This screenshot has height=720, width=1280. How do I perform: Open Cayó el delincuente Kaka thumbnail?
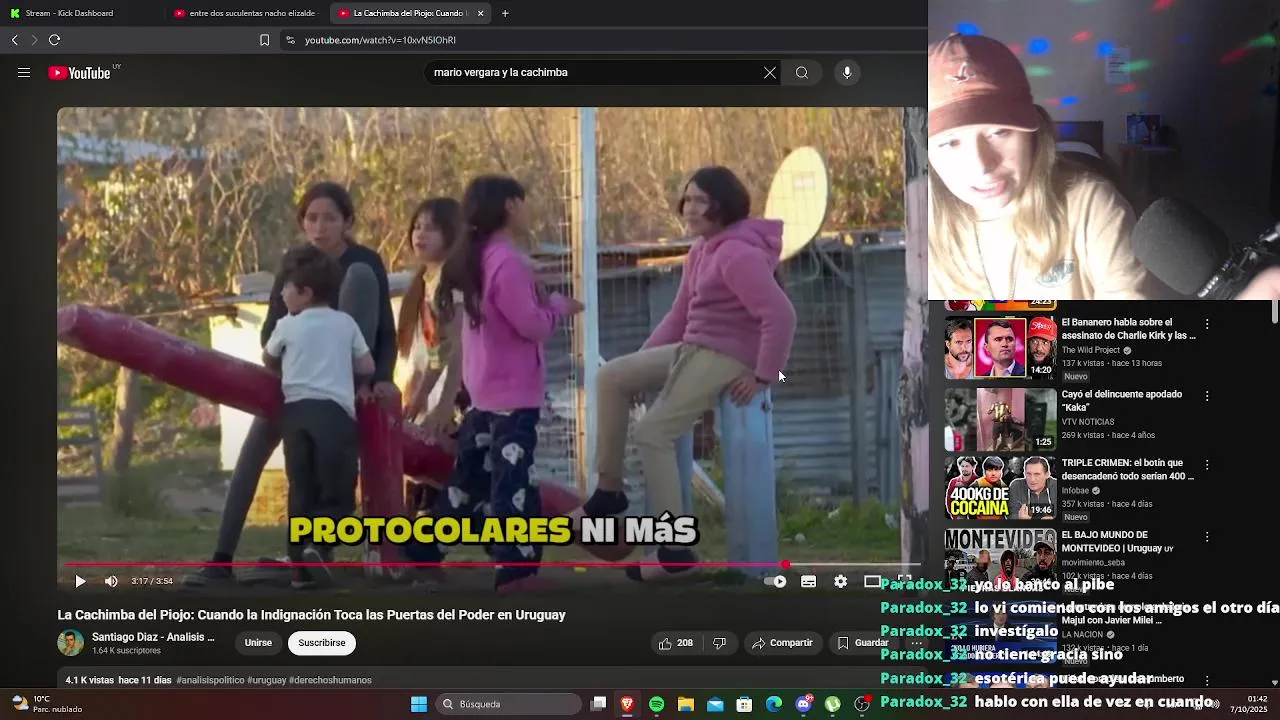pos(1000,419)
